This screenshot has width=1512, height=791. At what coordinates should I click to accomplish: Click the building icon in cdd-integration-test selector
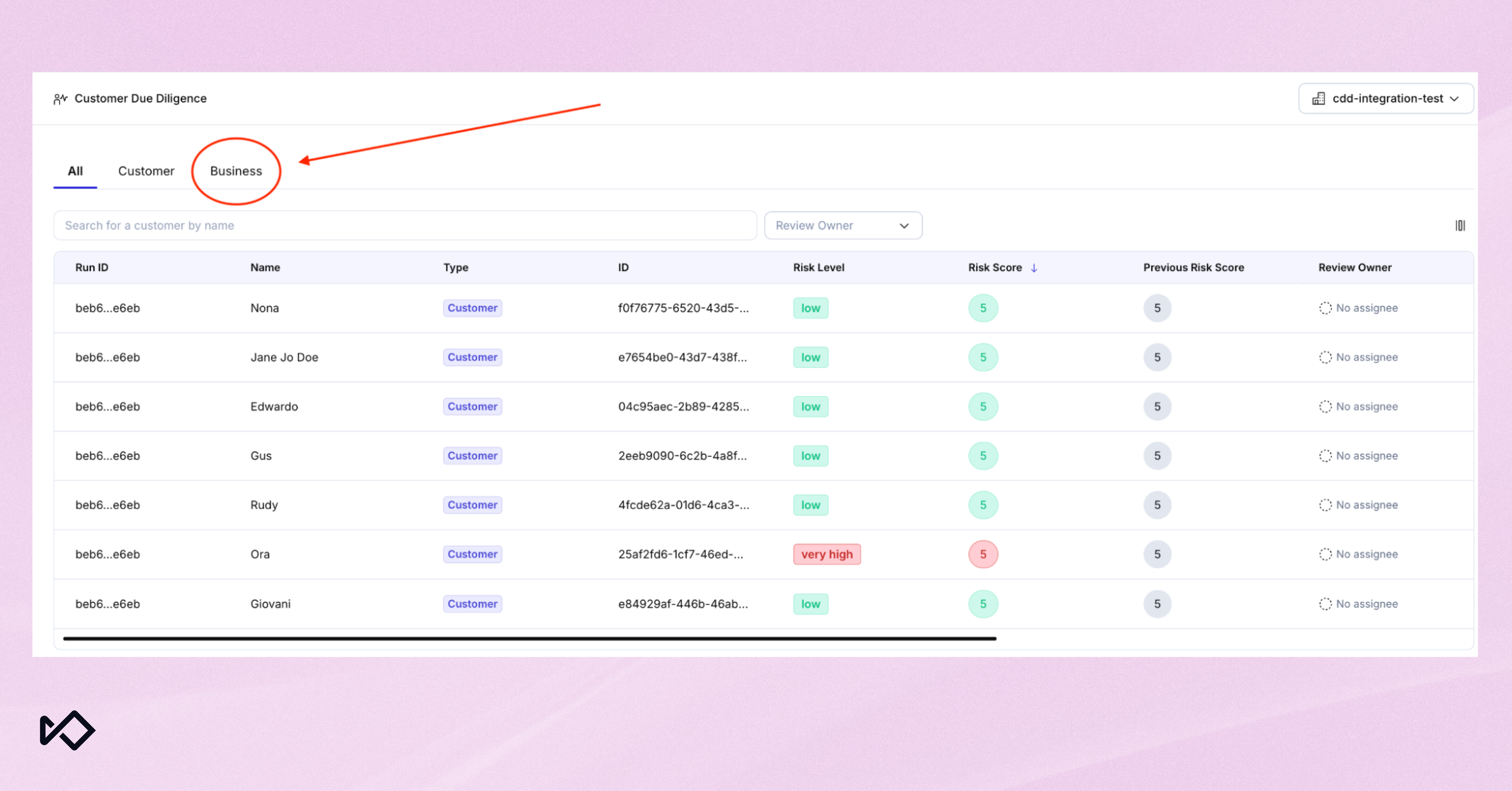tap(1319, 99)
